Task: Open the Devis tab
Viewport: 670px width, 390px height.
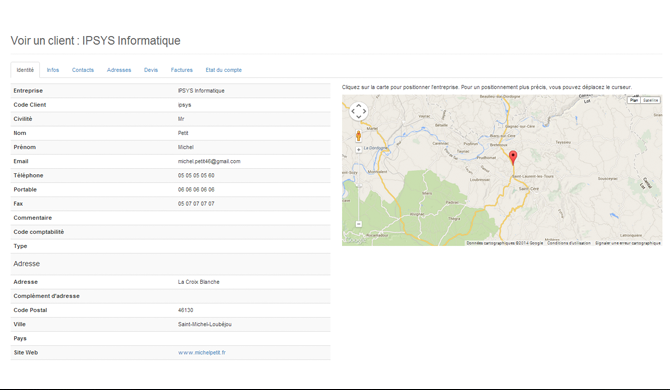Action: [151, 70]
